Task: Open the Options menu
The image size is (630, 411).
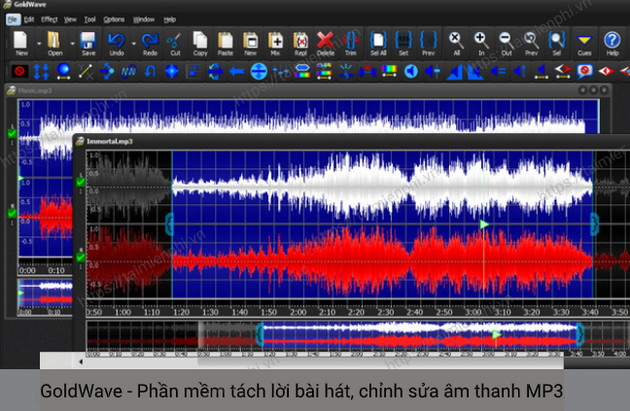Action: click(x=114, y=18)
